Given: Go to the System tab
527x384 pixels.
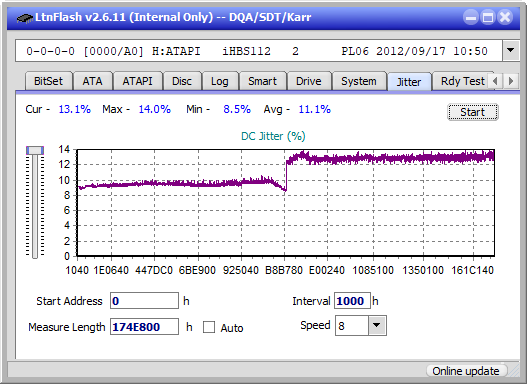Looking at the screenshot, I should click(359, 81).
